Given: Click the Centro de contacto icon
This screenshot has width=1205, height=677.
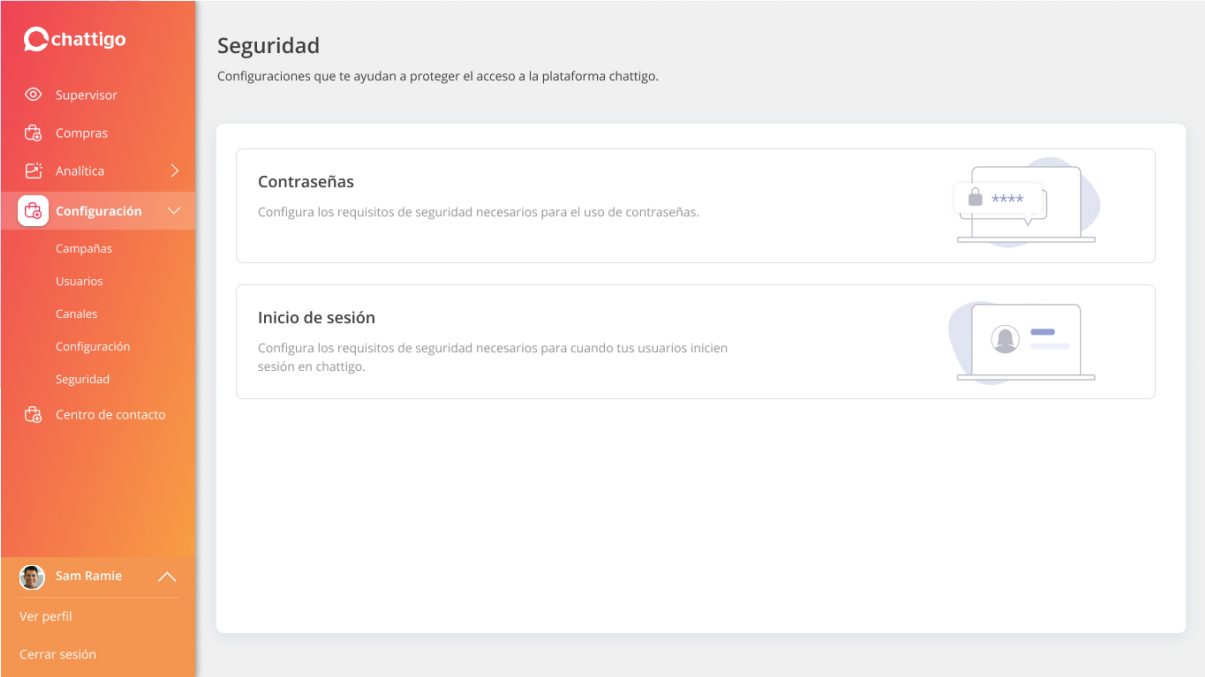Looking at the screenshot, I should click(x=33, y=415).
